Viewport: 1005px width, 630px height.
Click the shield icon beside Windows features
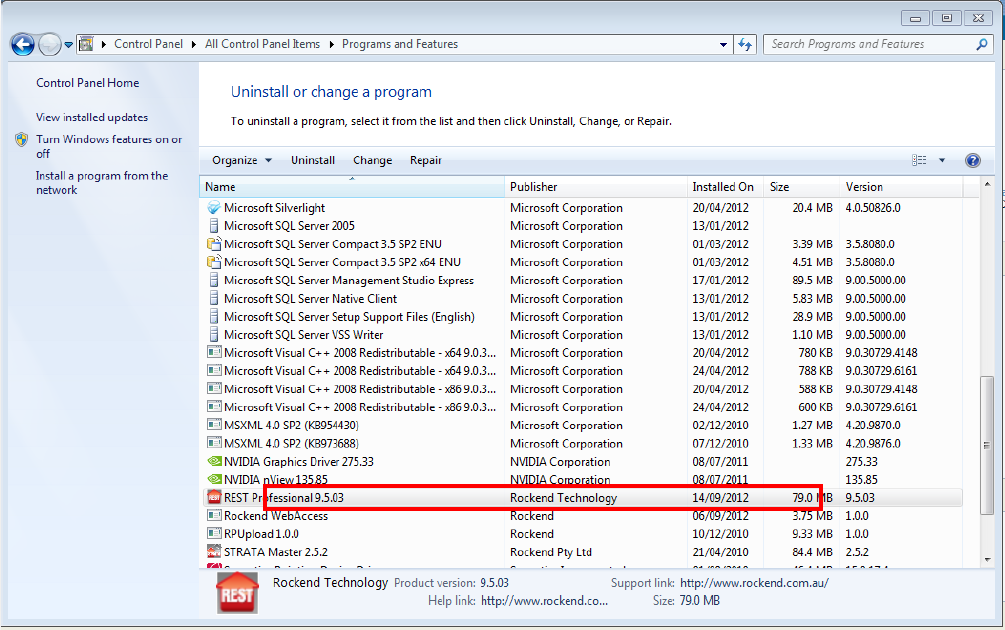pyautogui.click(x=22, y=139)
